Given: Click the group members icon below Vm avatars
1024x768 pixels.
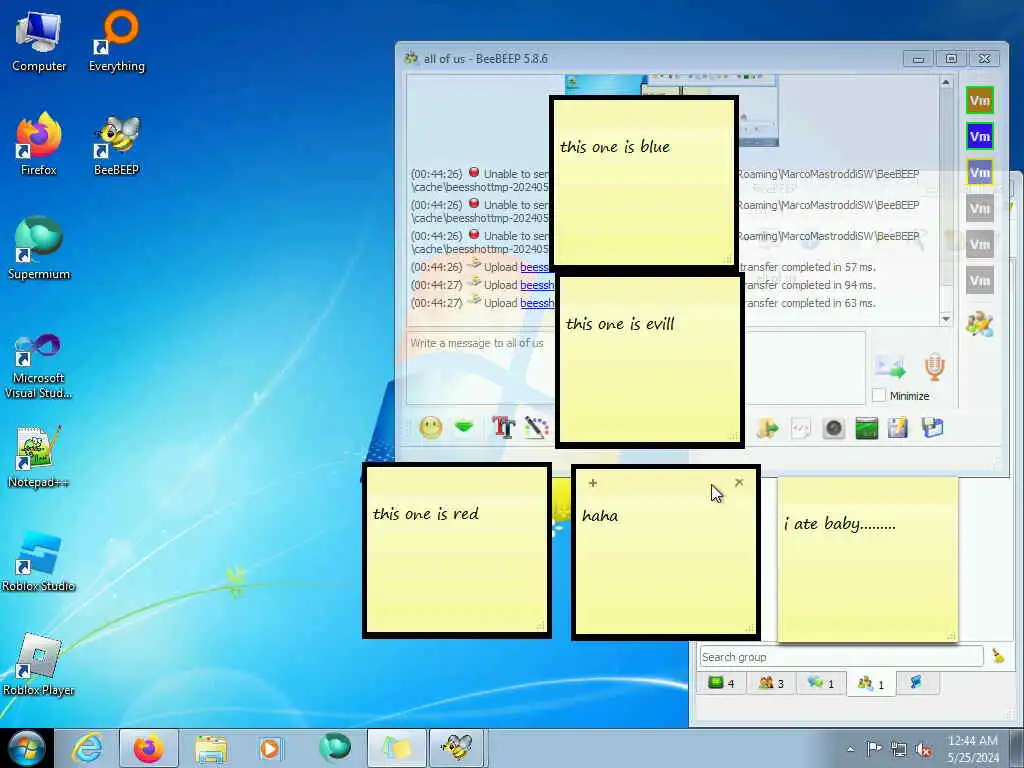Looking at the screenshot, I should pos(980,323).
